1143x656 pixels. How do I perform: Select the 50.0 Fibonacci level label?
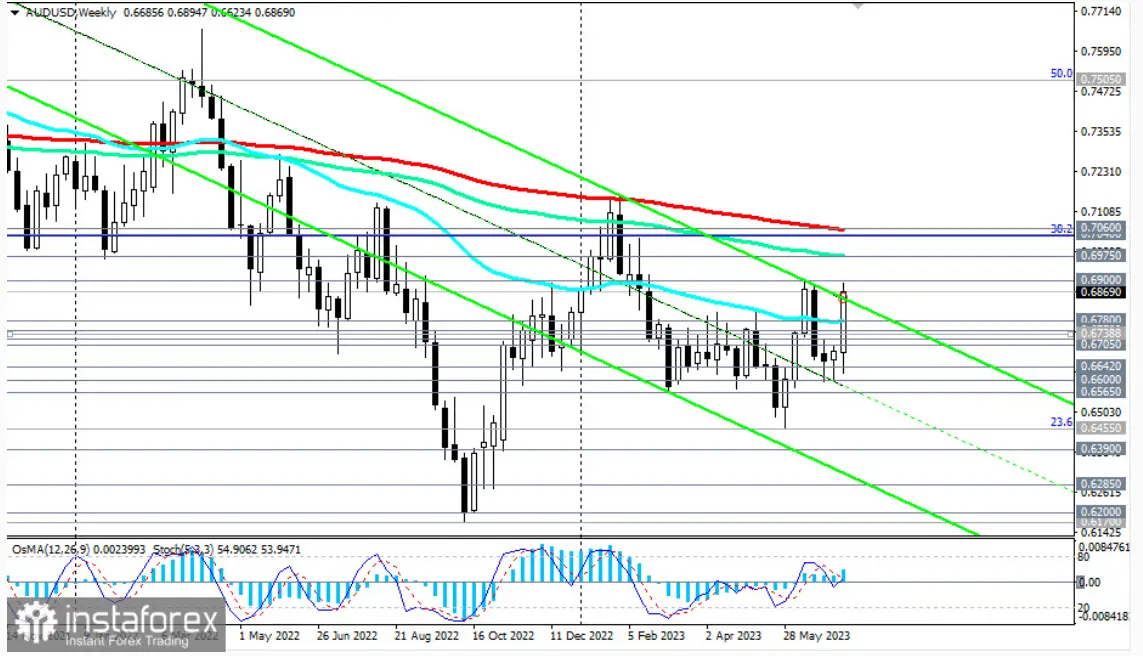(1059, 74)
